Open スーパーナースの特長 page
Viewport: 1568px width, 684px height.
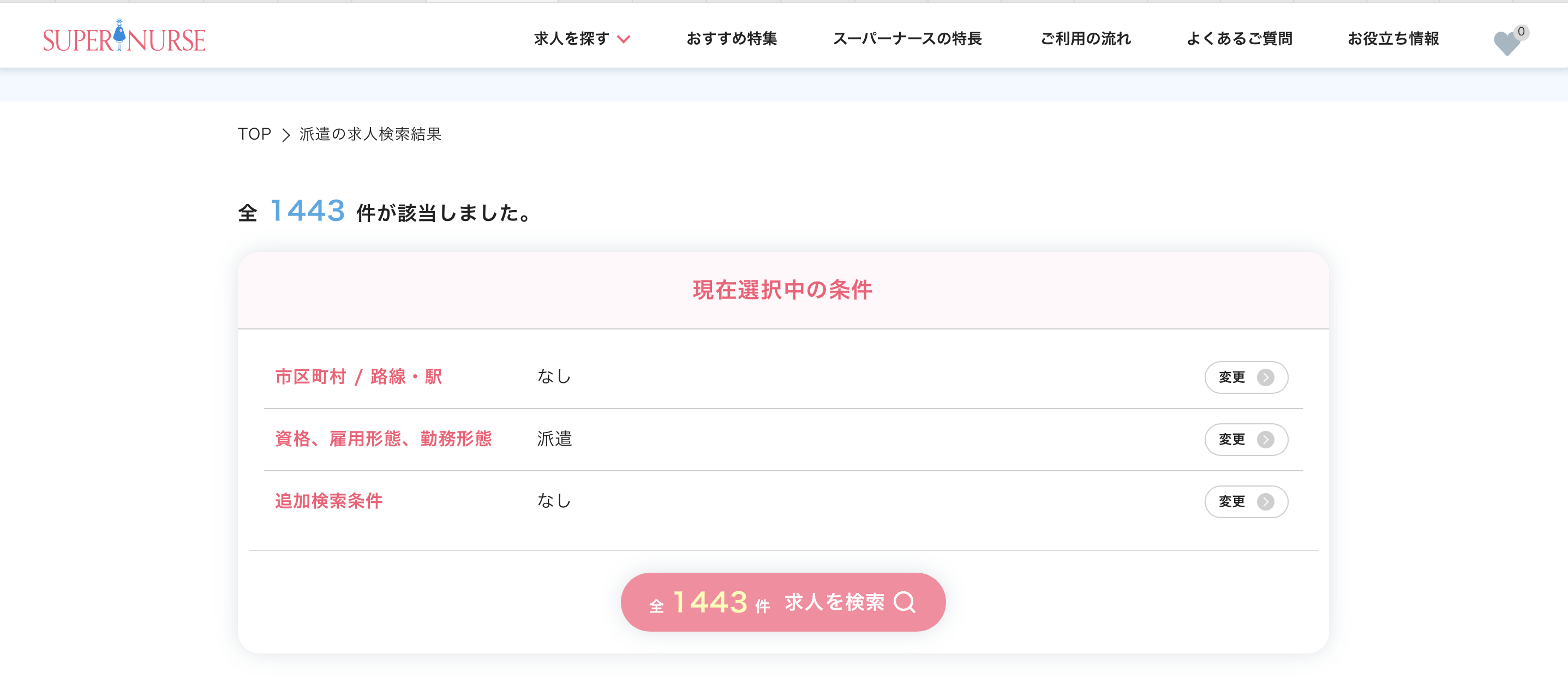[x=907, y=38]
